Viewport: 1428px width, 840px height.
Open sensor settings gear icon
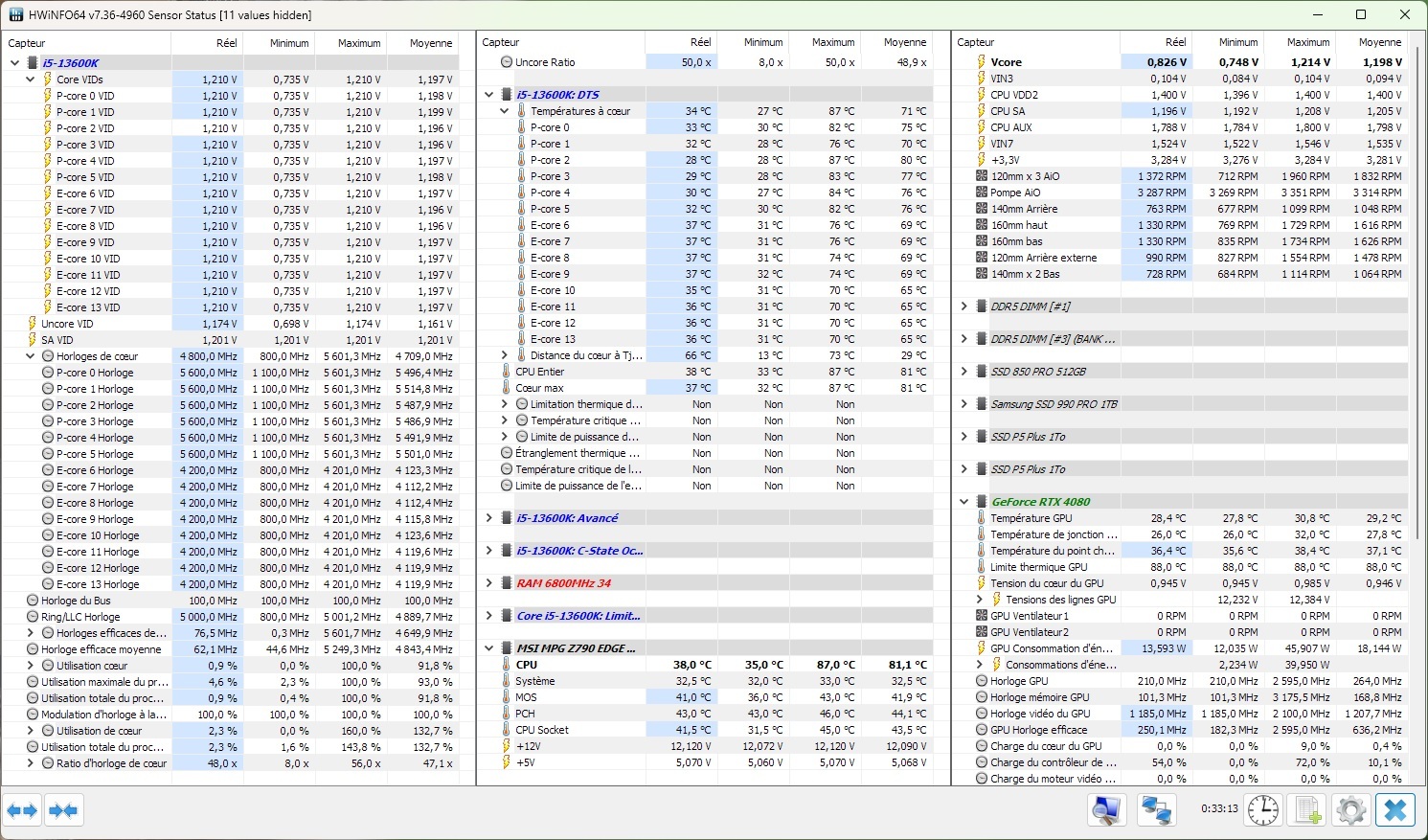[1350, 810]
